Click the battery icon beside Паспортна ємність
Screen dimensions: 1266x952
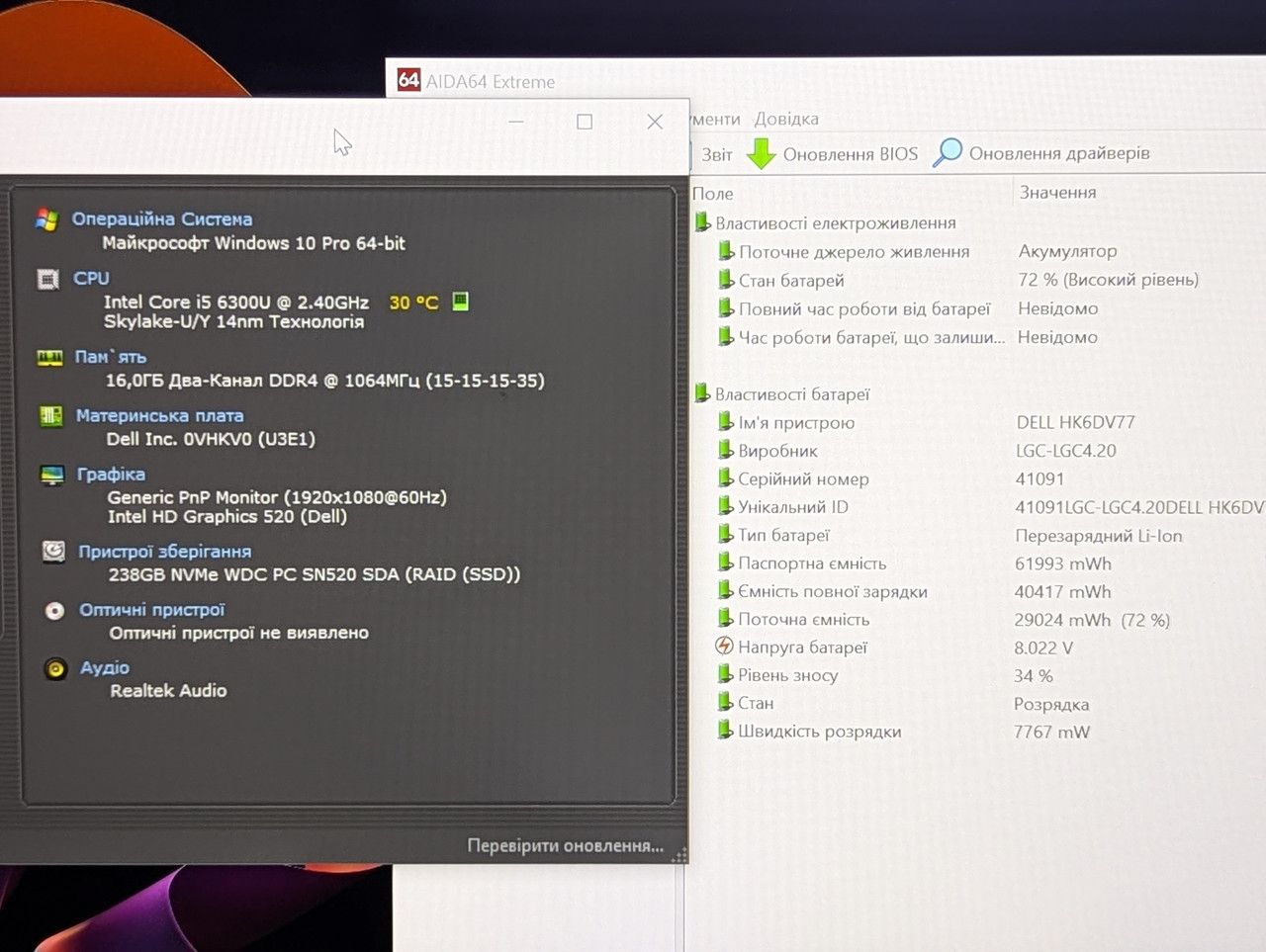(726, 563)
